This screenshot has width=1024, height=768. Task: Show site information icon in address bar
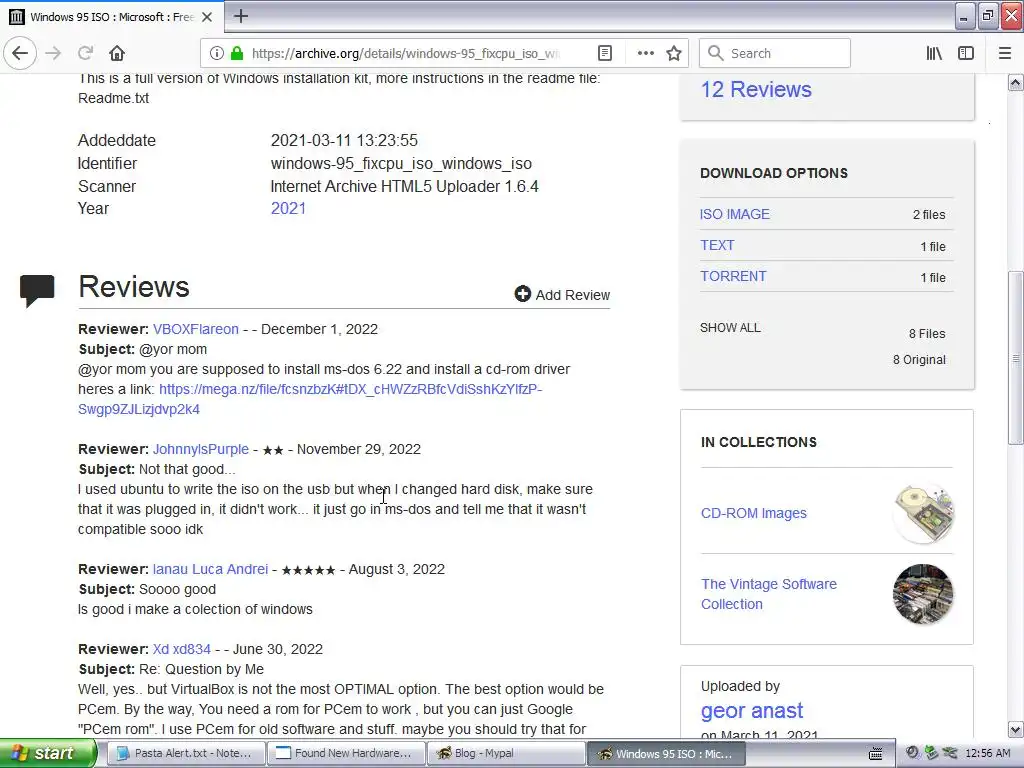click(x=217, y=53)
